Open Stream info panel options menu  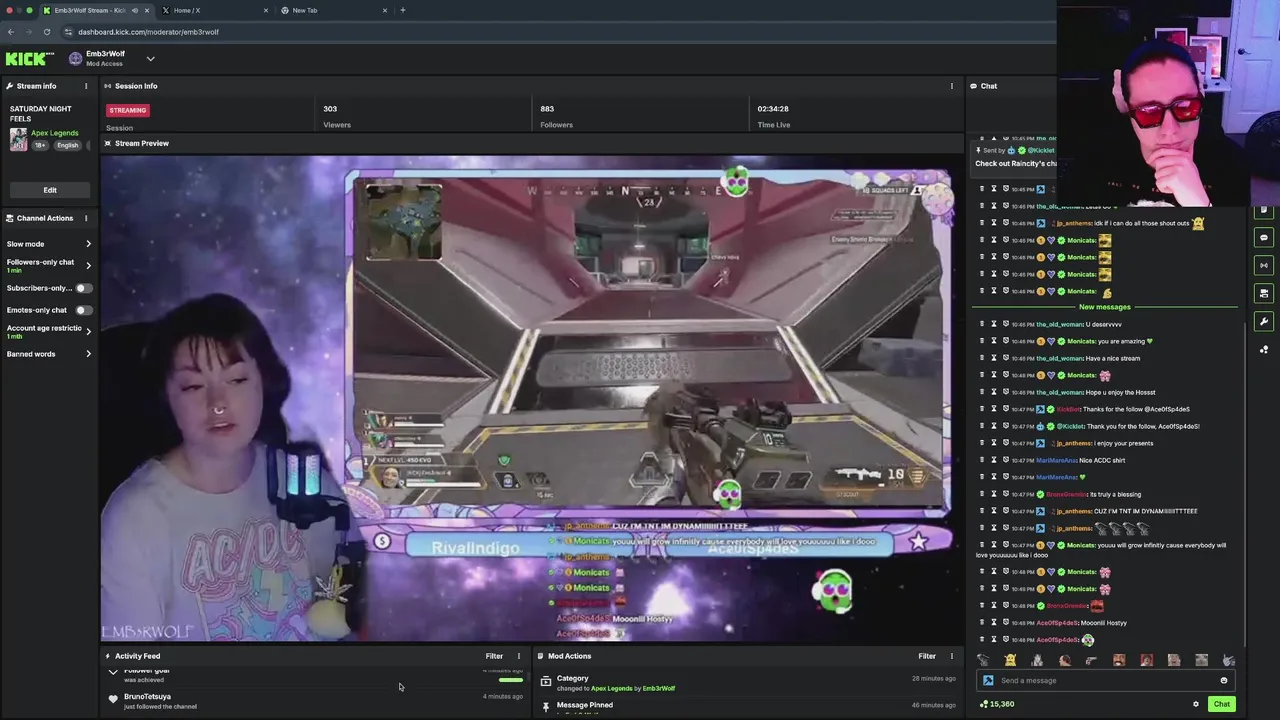tap(86, 86)
